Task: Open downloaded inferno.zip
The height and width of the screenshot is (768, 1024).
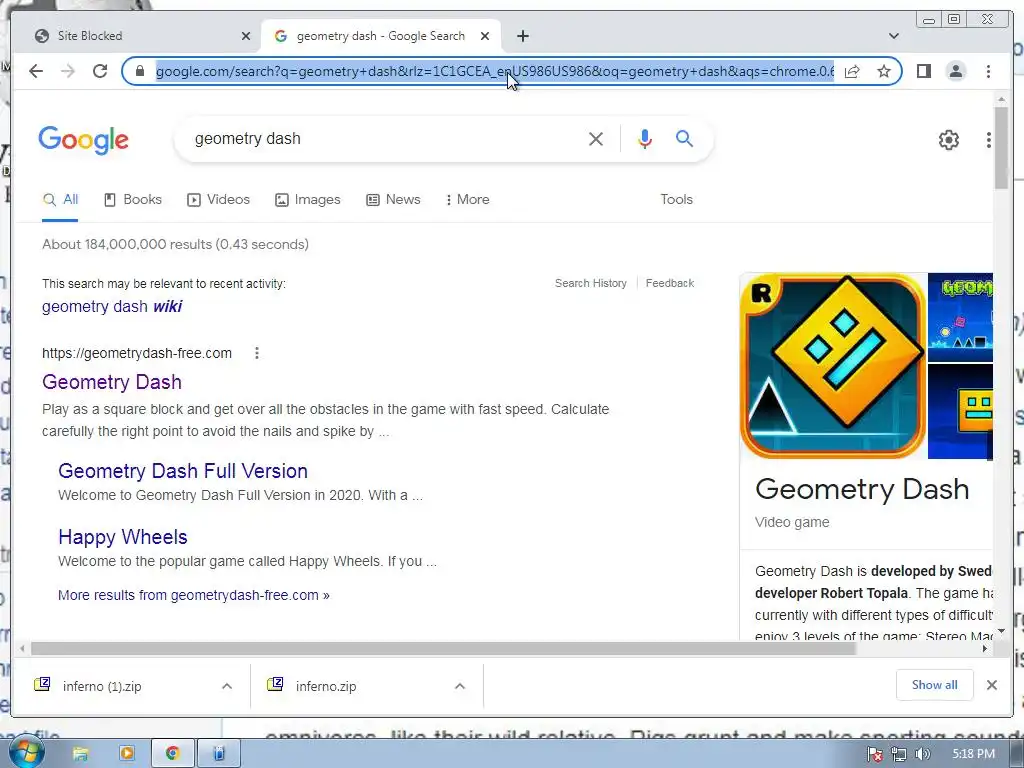Action: pyautogui.click(x=325, y=686)
